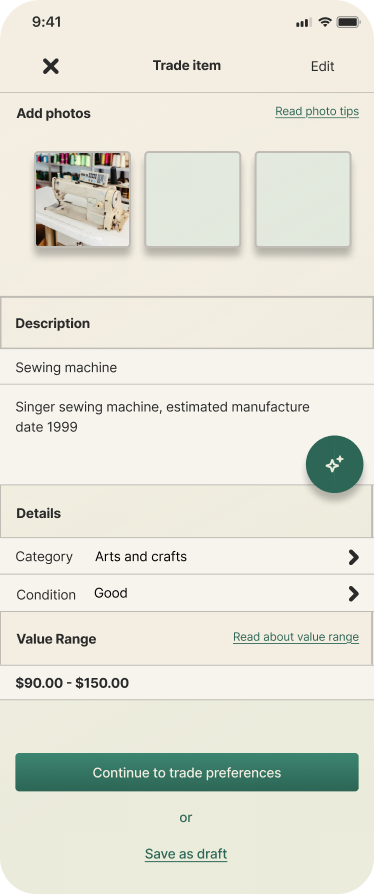The image size is (374, 894).
Task: Close the Trade item screen with X
Action: click(x=51, y=66)
